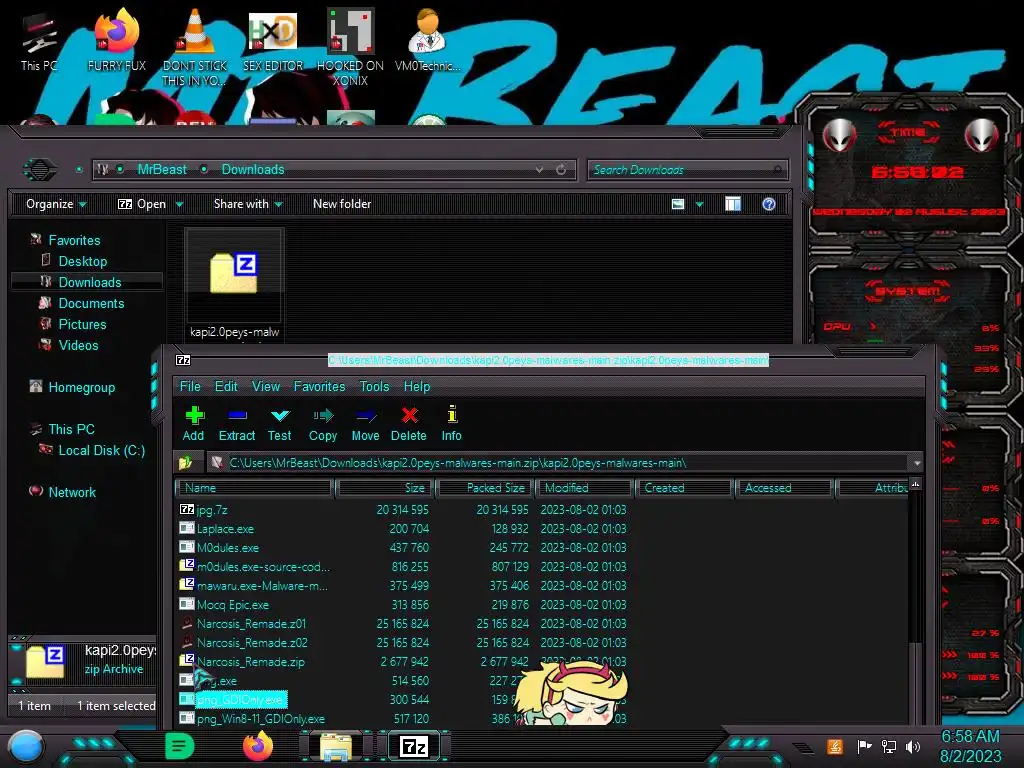
Task: Open 7-Zip Tools menu
Action: [x=374, y=387]
